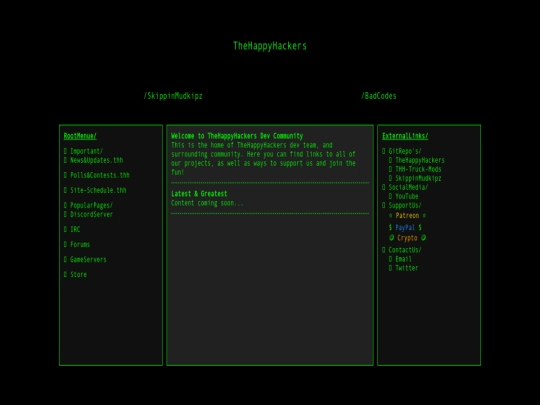This screenshot has width=540, height=405.
Task: Open the Important/ folder entry
Action: [86, 151]
